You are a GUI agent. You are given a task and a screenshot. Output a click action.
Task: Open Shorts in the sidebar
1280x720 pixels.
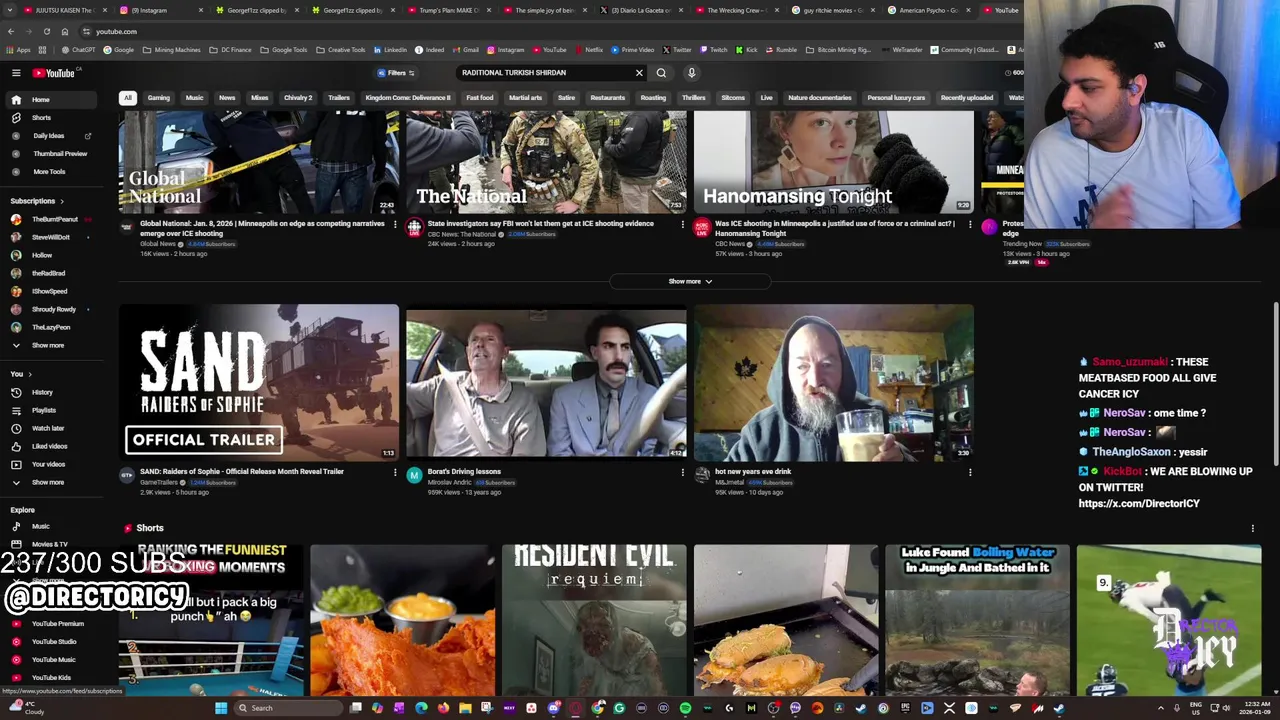pos(53,118)
